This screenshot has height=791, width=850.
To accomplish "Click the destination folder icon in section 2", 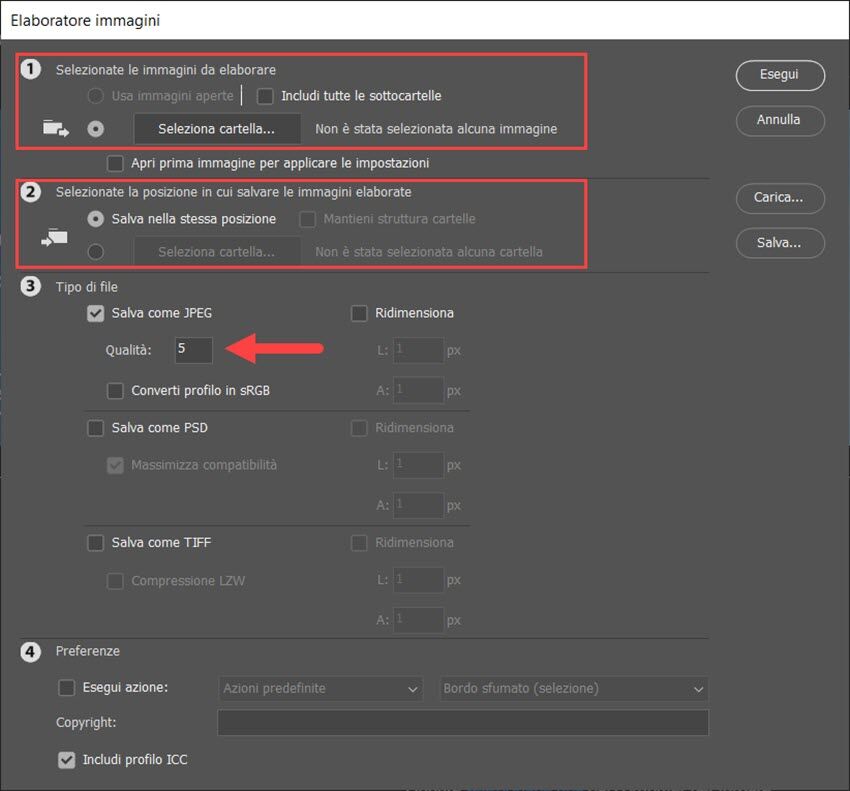I will click(x=56, y=236).
